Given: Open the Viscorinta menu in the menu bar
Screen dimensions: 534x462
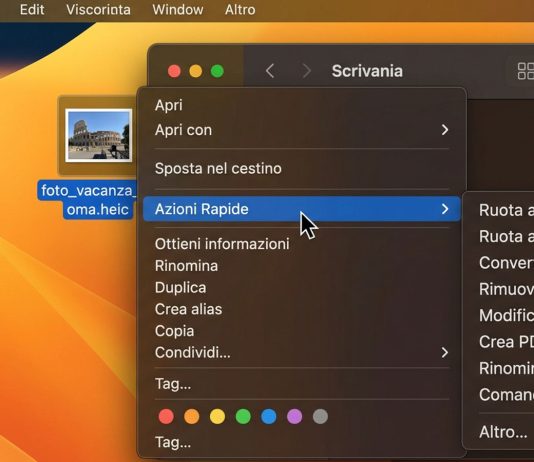Looking at the screenshot, I should pyautogui.click(x=98, y=10).
